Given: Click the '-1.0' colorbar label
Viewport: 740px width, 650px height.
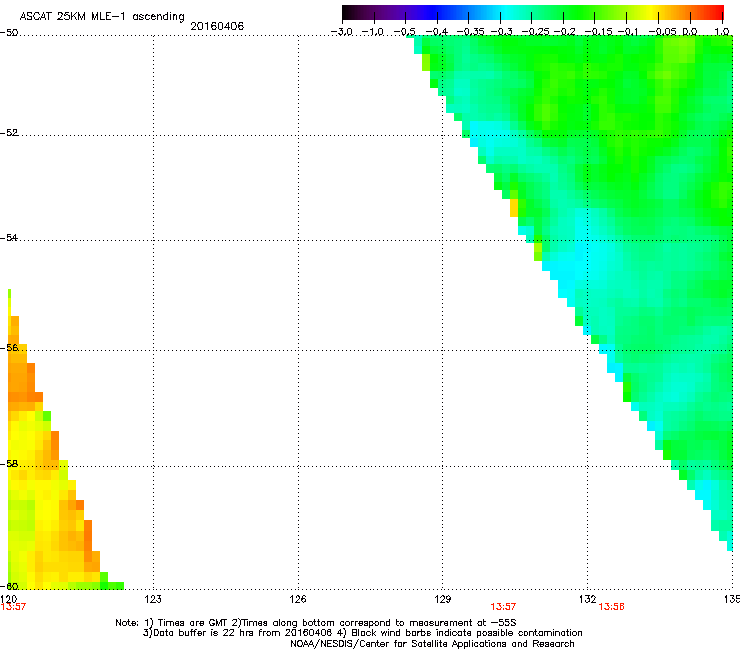Looking at the screenshot, I should pos(373,32).
